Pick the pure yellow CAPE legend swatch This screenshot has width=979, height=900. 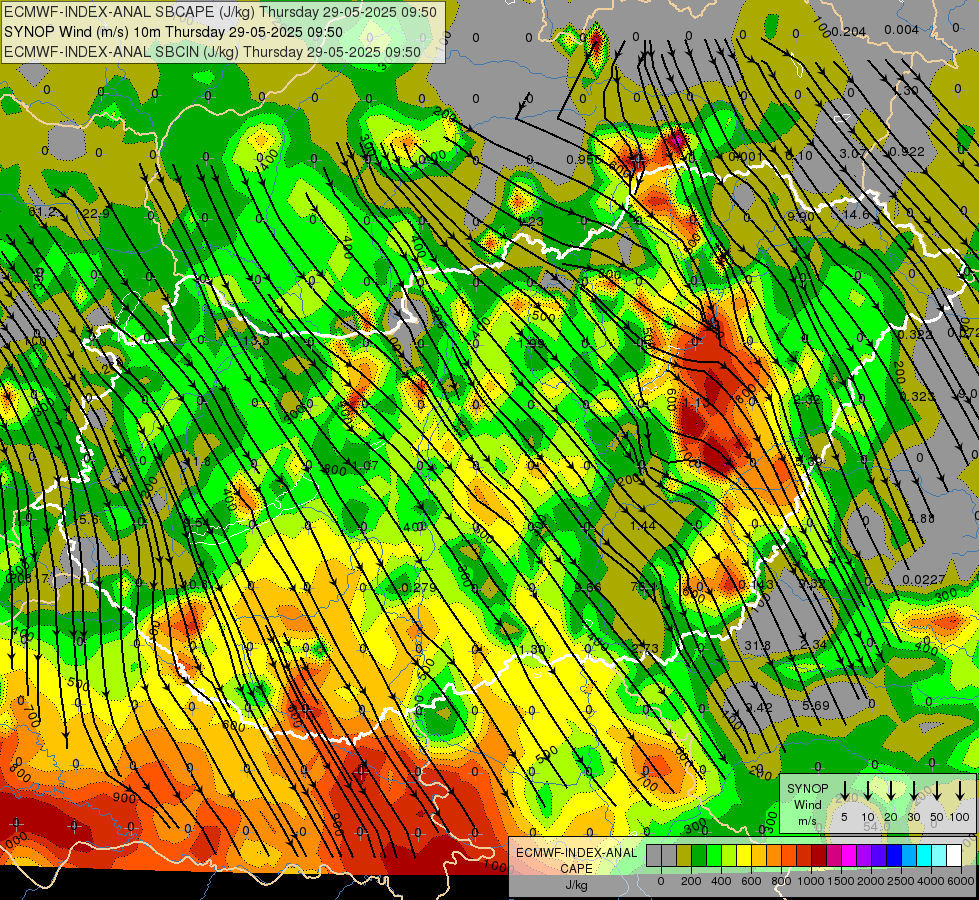744,855
